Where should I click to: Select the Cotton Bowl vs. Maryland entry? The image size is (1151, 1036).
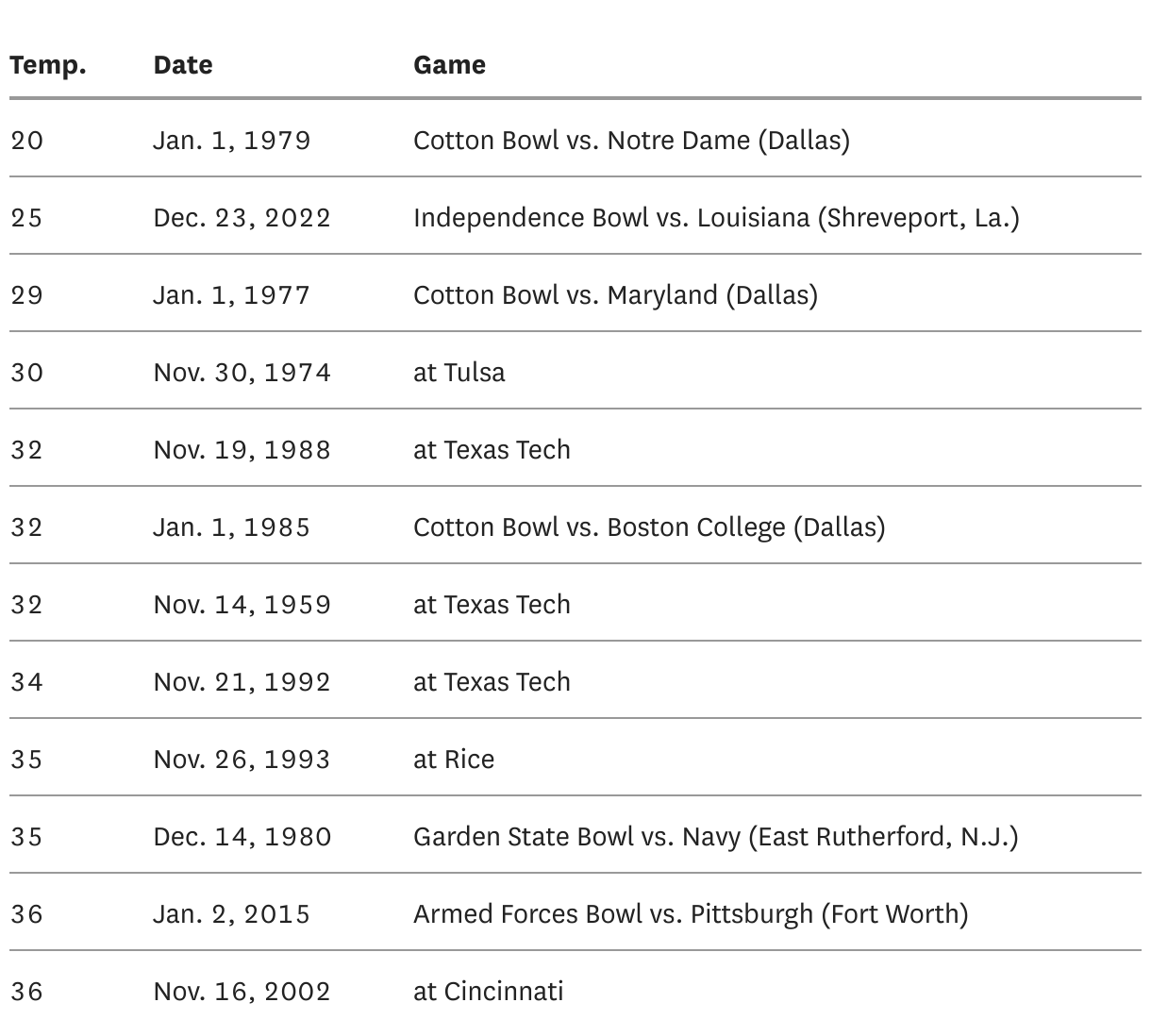pyautogui.click(x=615, y=295)
